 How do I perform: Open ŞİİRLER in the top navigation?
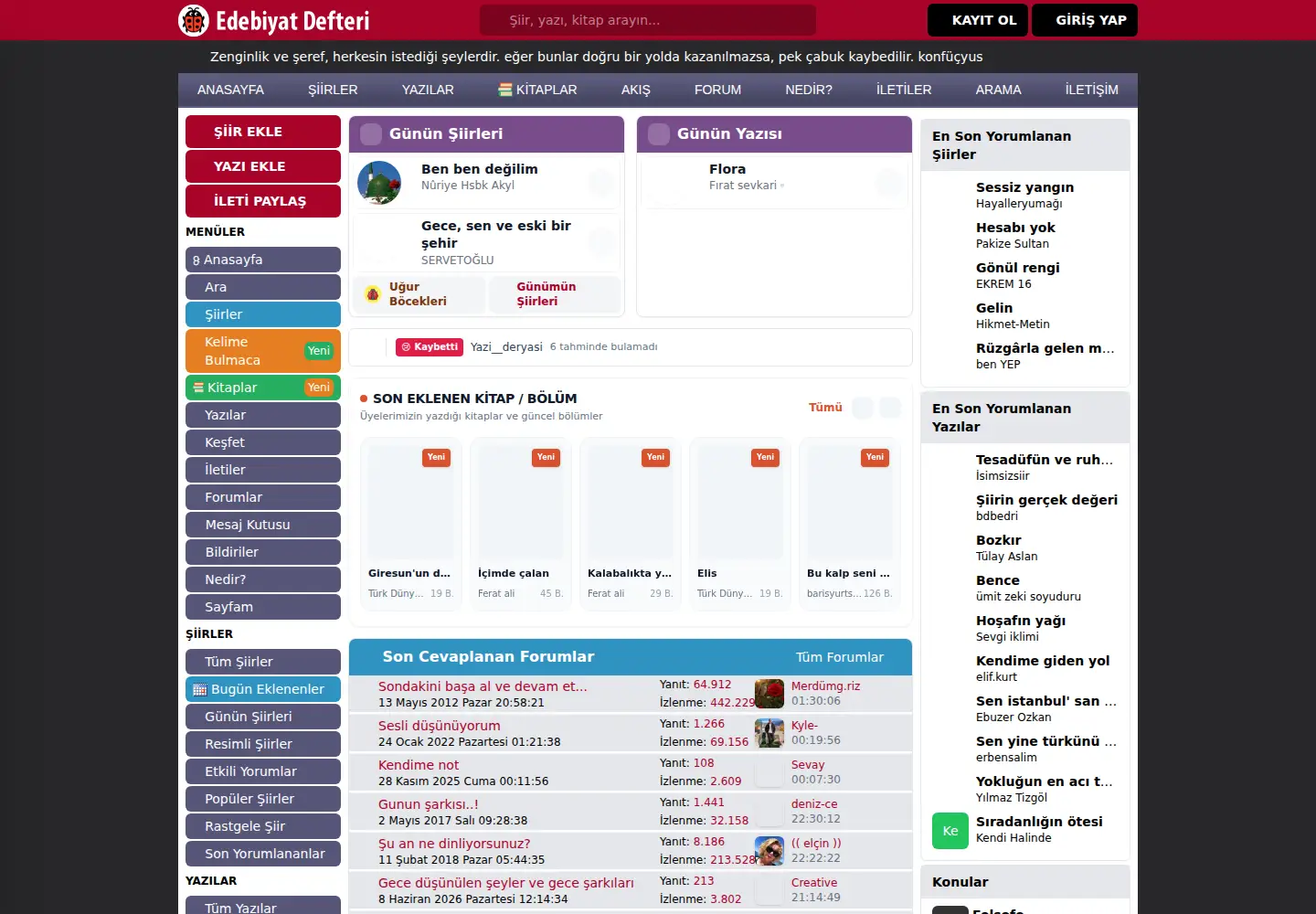pyautogui.click(x=333, y=90)
